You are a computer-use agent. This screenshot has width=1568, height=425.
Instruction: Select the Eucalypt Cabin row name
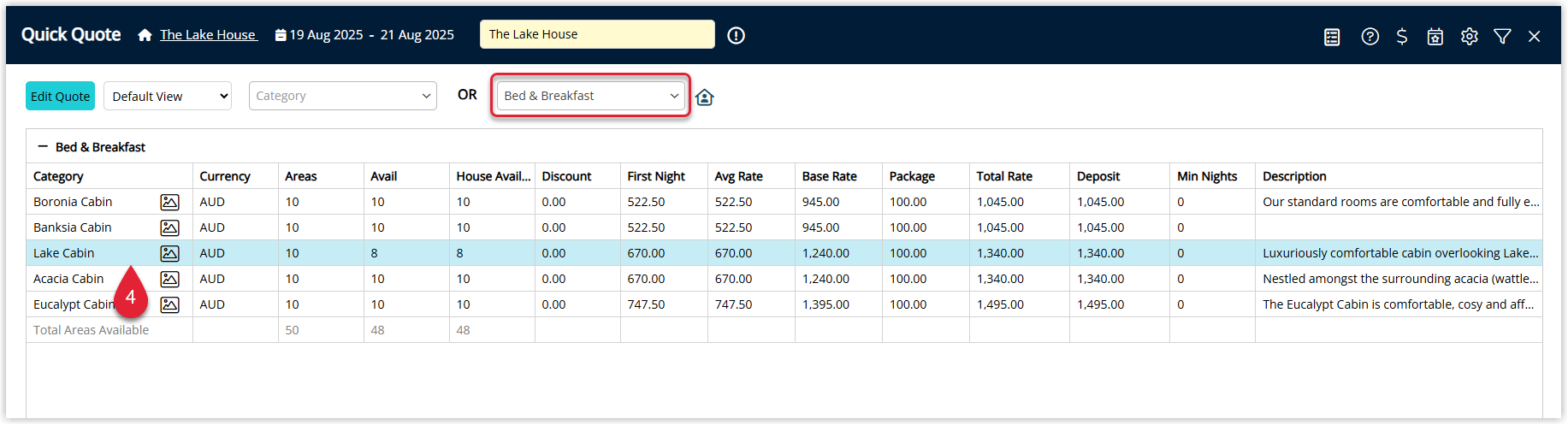point(74,304)
